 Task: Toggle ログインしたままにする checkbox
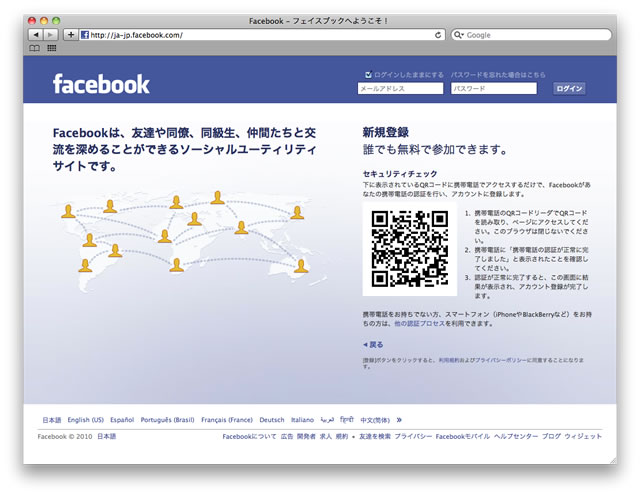point(368,74)
